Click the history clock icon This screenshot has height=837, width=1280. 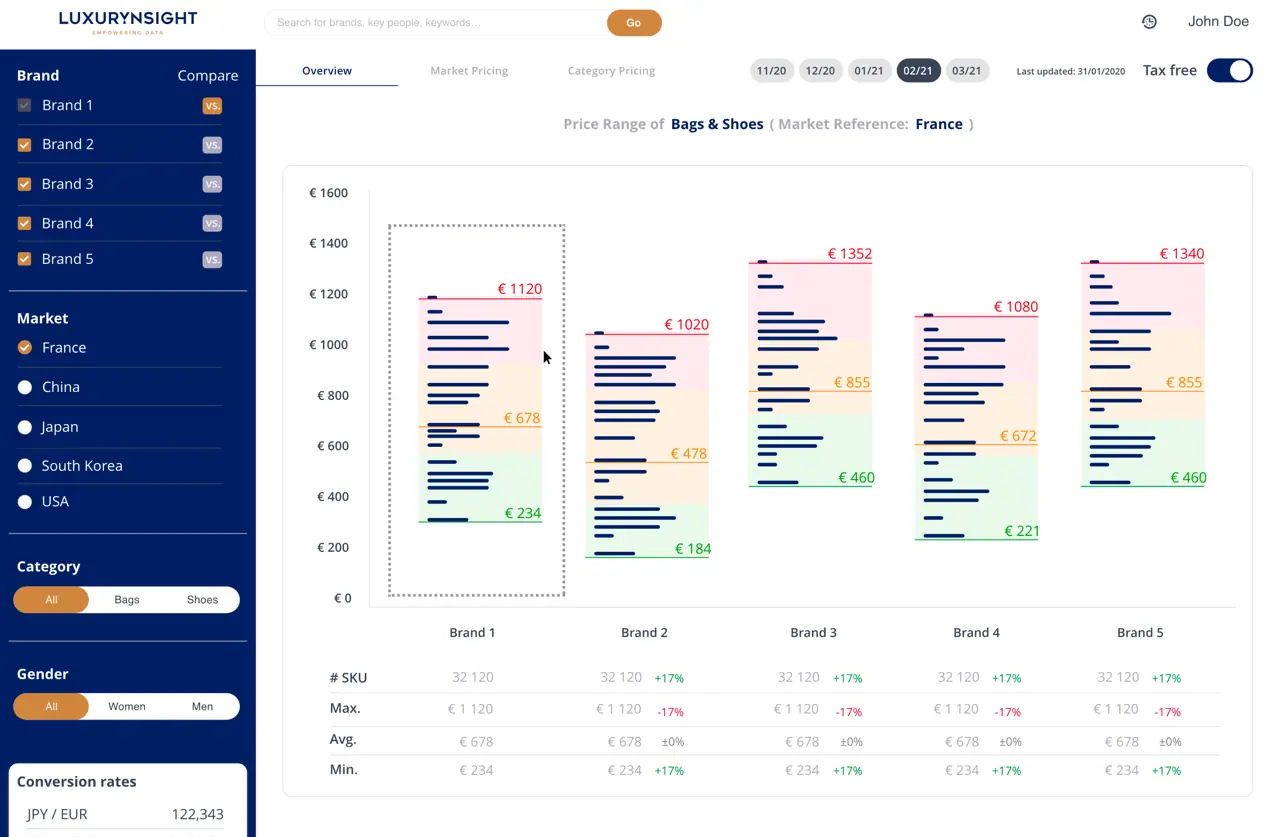1149,22
